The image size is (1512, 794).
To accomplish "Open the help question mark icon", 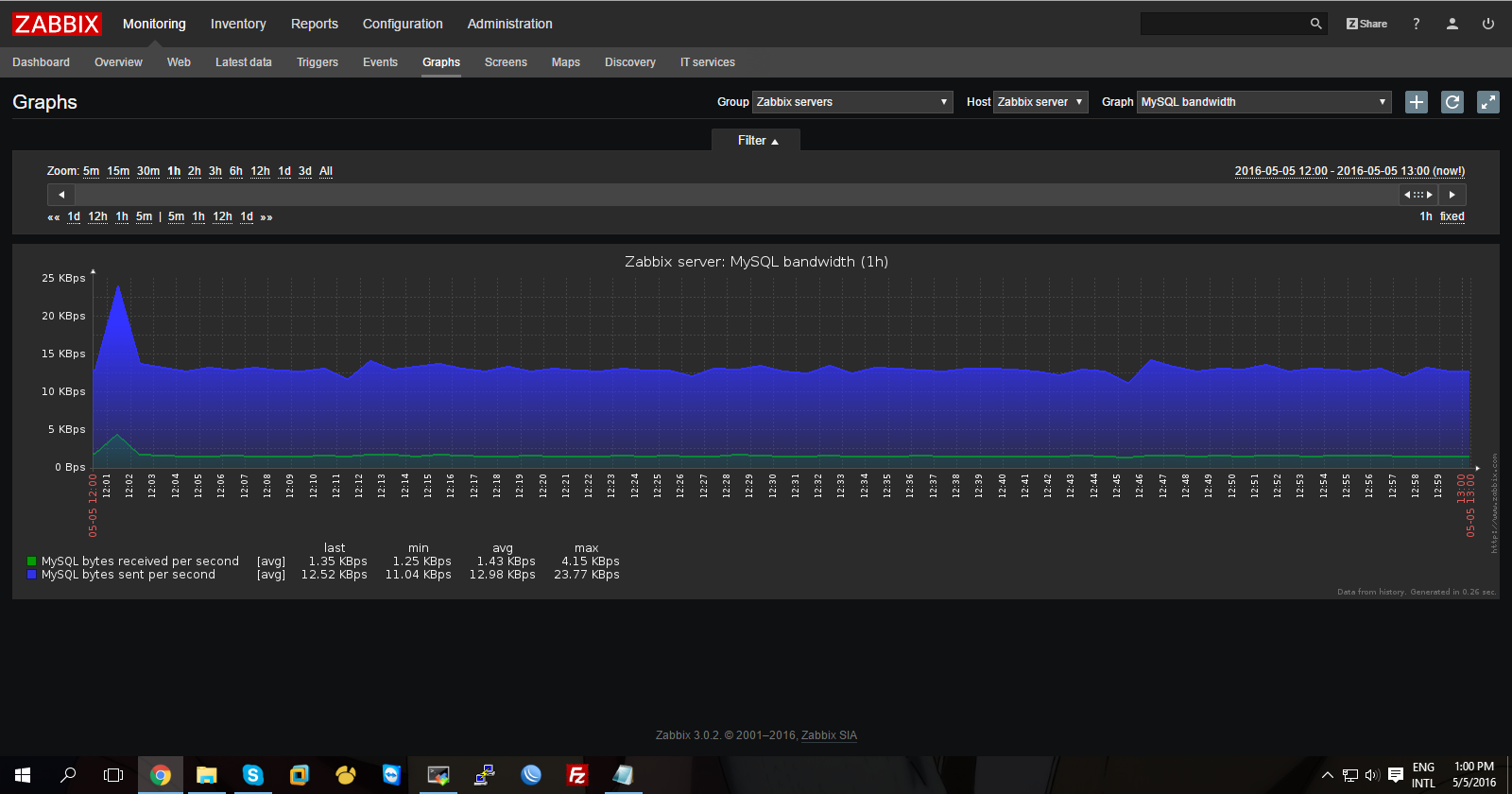I will click(1416, 24).
